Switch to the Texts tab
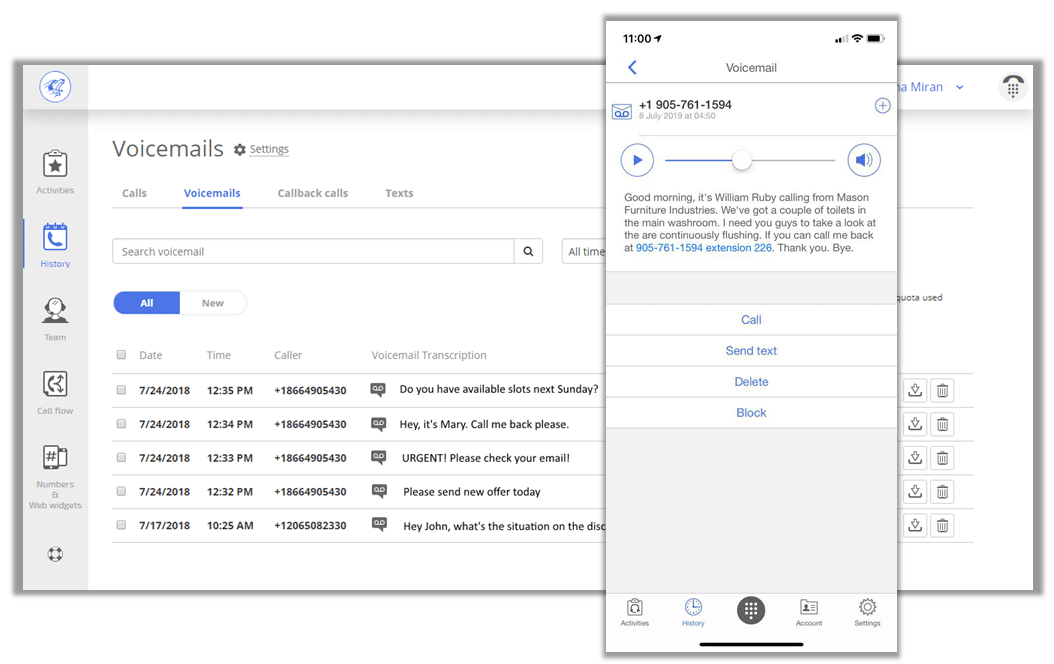The width and height of the screenshot is (1054, 664). point(399,193)
